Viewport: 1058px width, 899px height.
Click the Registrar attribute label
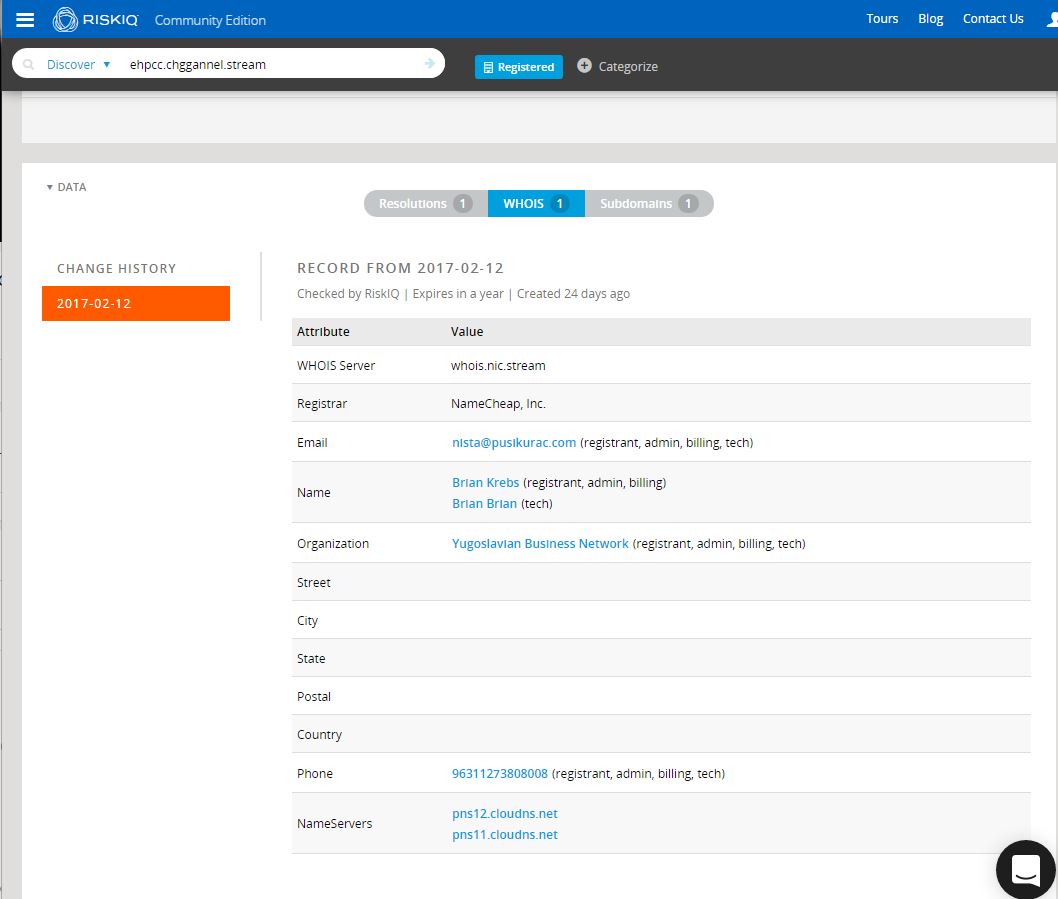(x=322, y=404)
